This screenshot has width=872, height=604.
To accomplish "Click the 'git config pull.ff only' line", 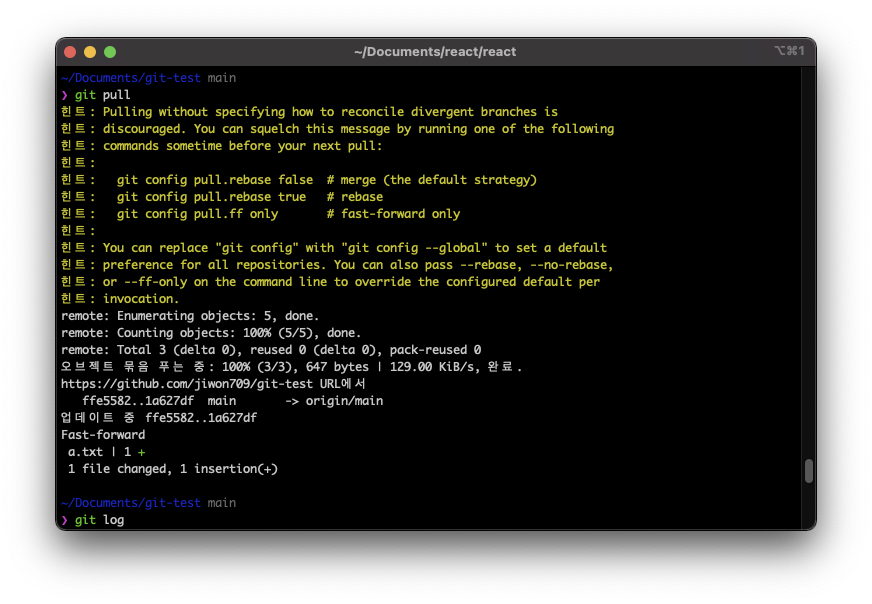I will 197,214.
